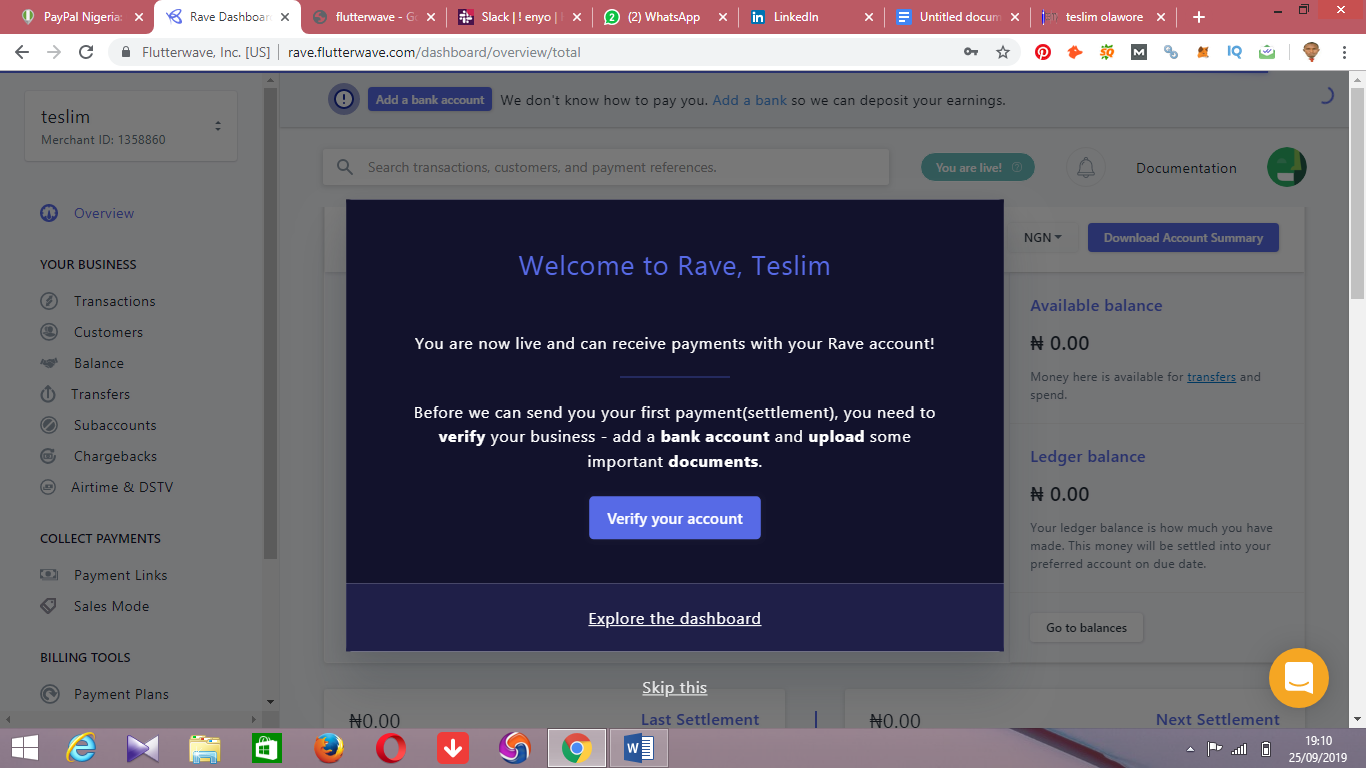The image size is (1366, 768).
Task: Open Internet Explorer from the taskbar
Action: click(81, 748)
